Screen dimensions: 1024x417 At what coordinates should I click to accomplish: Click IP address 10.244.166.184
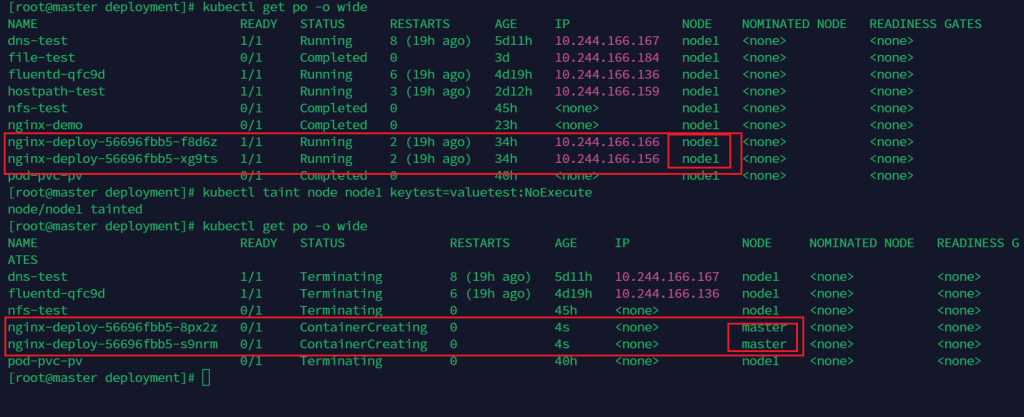coord(607,58)
